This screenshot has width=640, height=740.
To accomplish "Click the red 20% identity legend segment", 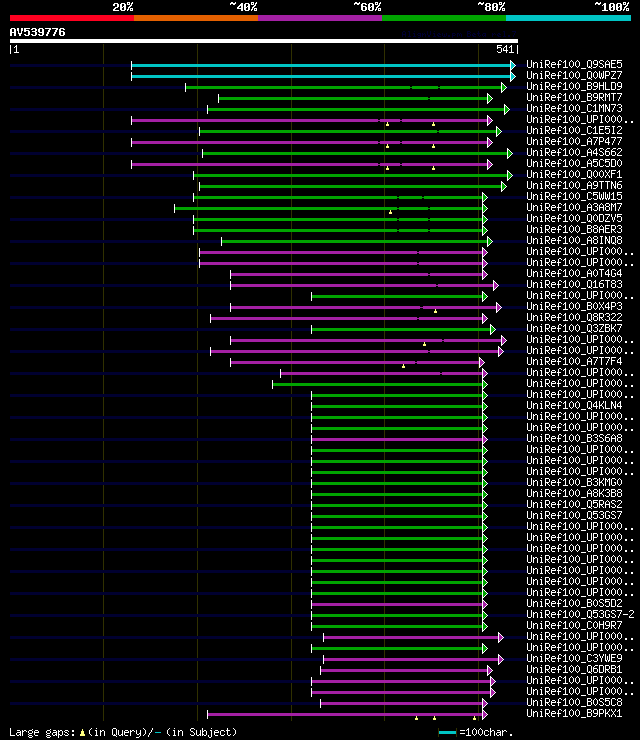I will (x=72, y=18).
